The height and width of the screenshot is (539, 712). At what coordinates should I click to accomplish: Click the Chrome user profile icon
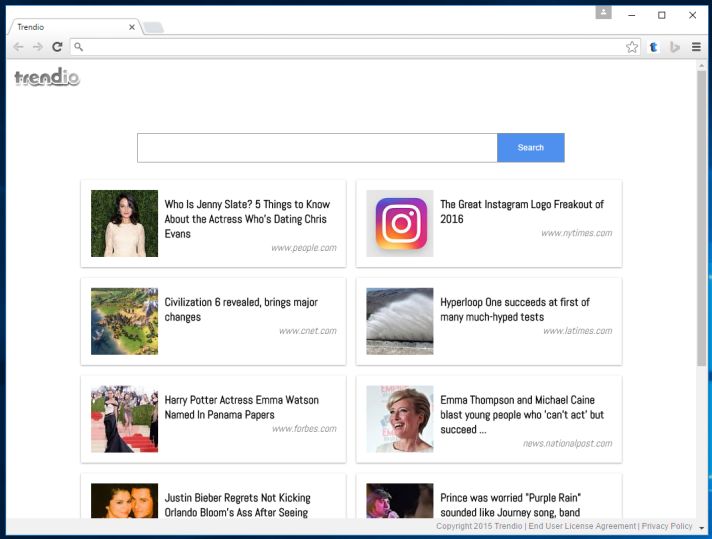(x=603, y=12)
